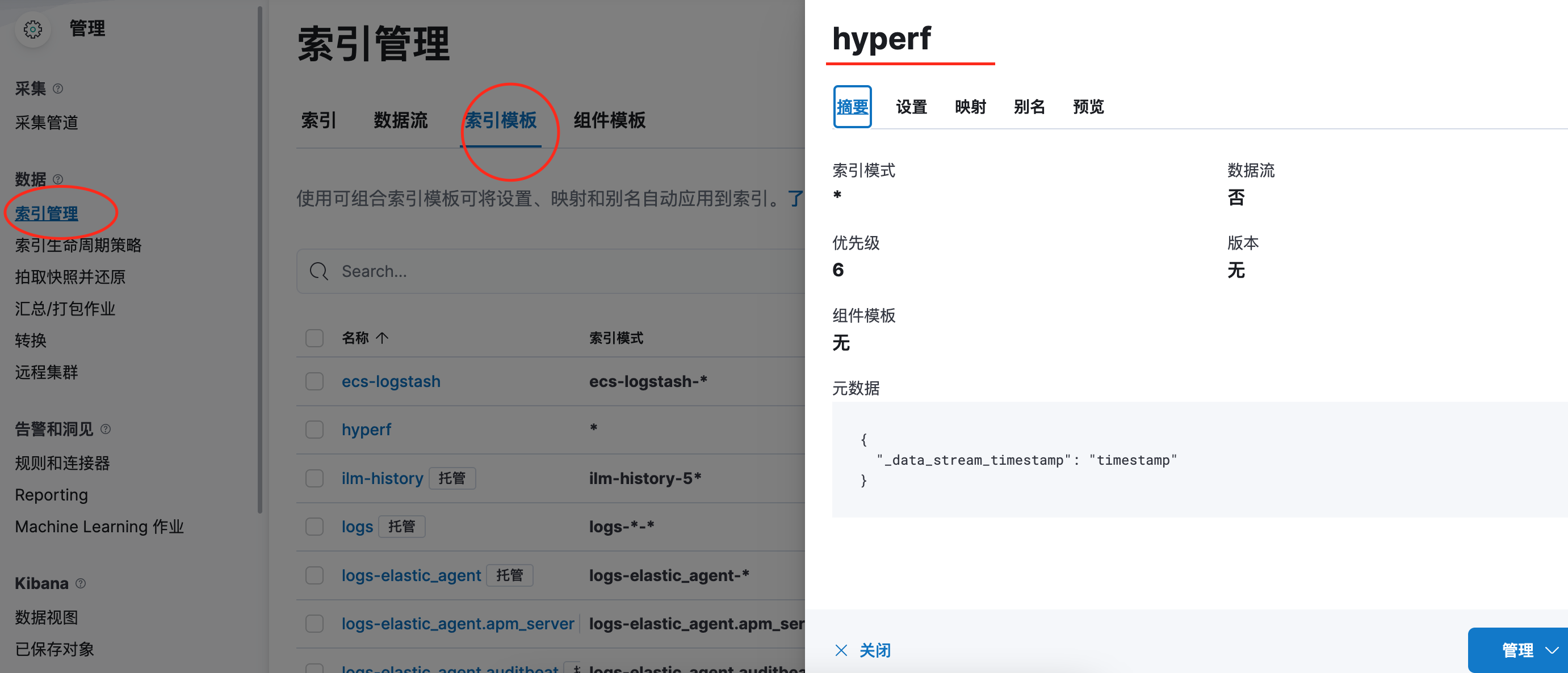Viewport: 1568px width, 673px height.
Task: Sort by 名称 using the arrow icon
Action: 381,338
